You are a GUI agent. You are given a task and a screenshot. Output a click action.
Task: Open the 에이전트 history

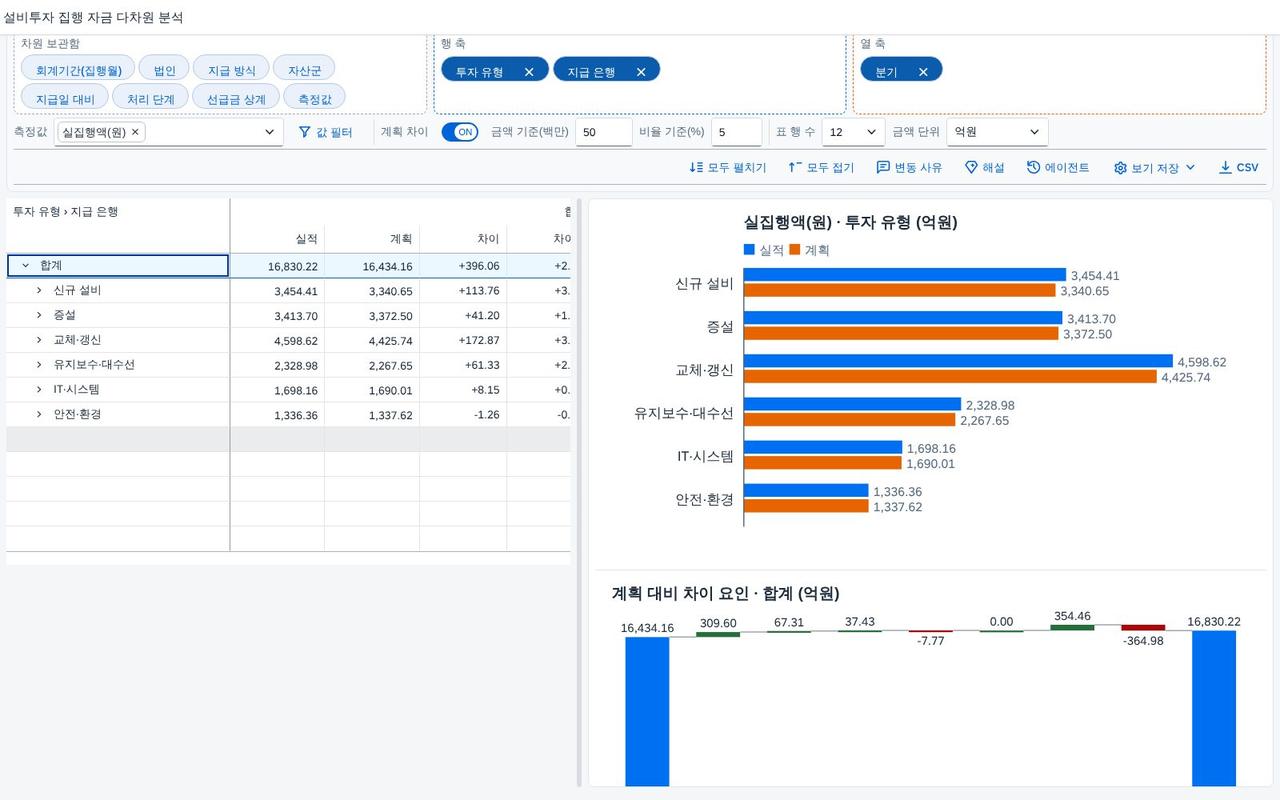point(1058,168)
